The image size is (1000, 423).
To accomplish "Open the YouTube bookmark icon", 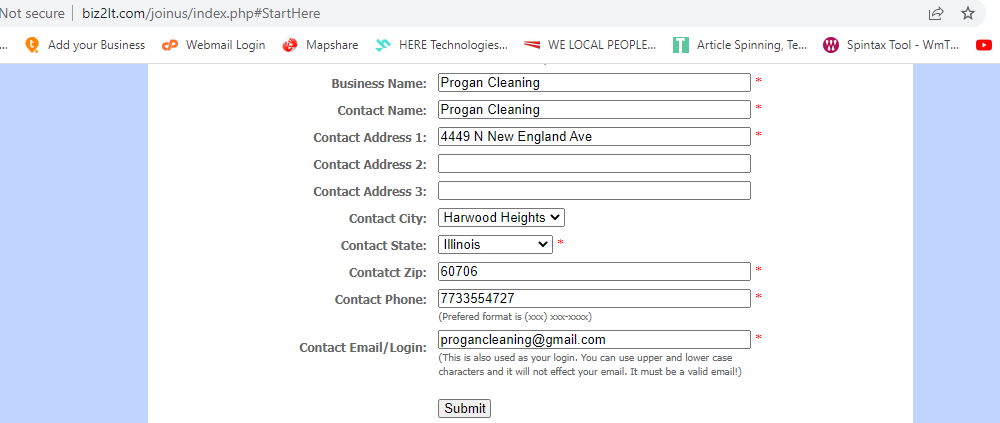I will pyautogui.click(x=984, y=45).
